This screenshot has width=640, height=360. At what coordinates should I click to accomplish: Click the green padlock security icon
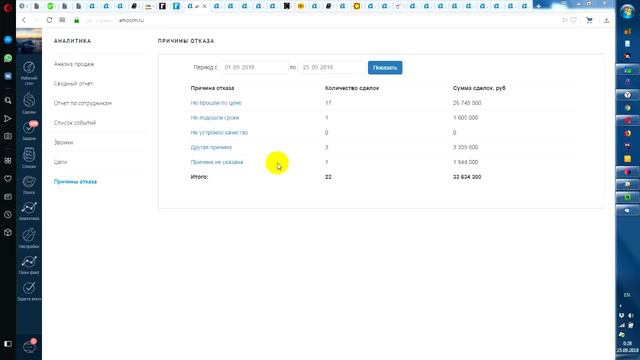[x=76, y=20]
